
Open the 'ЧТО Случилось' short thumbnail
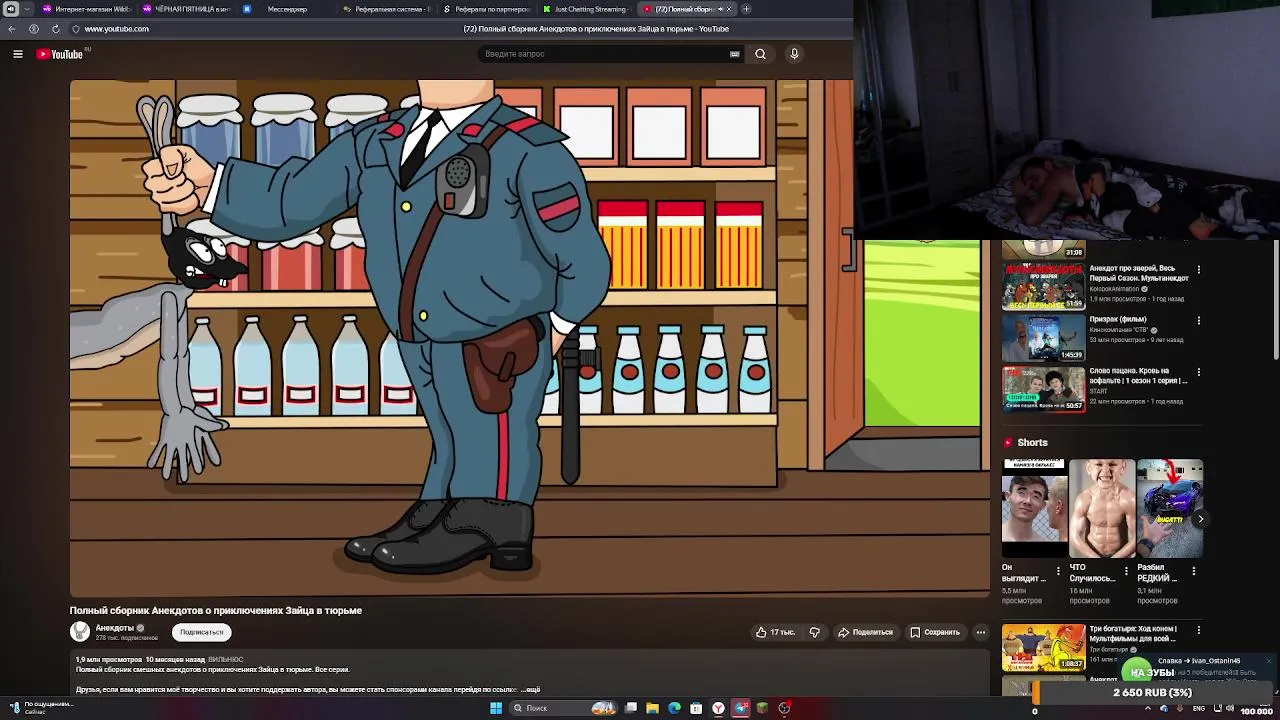(x=1102, y=509)
